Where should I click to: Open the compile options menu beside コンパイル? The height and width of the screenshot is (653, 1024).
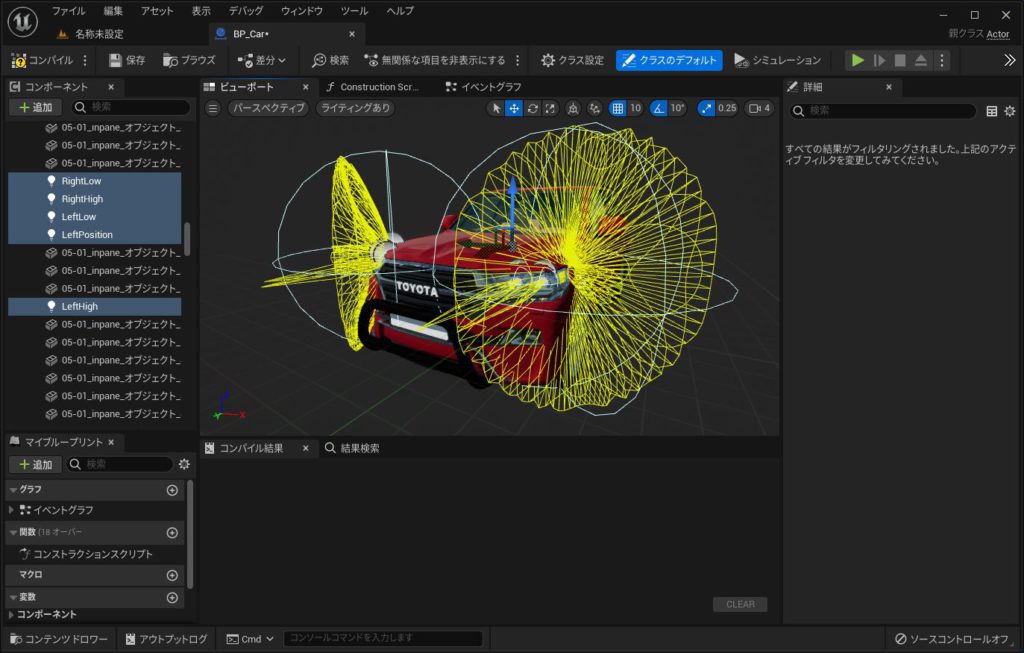pyautogui.click(x=85, y=61)
